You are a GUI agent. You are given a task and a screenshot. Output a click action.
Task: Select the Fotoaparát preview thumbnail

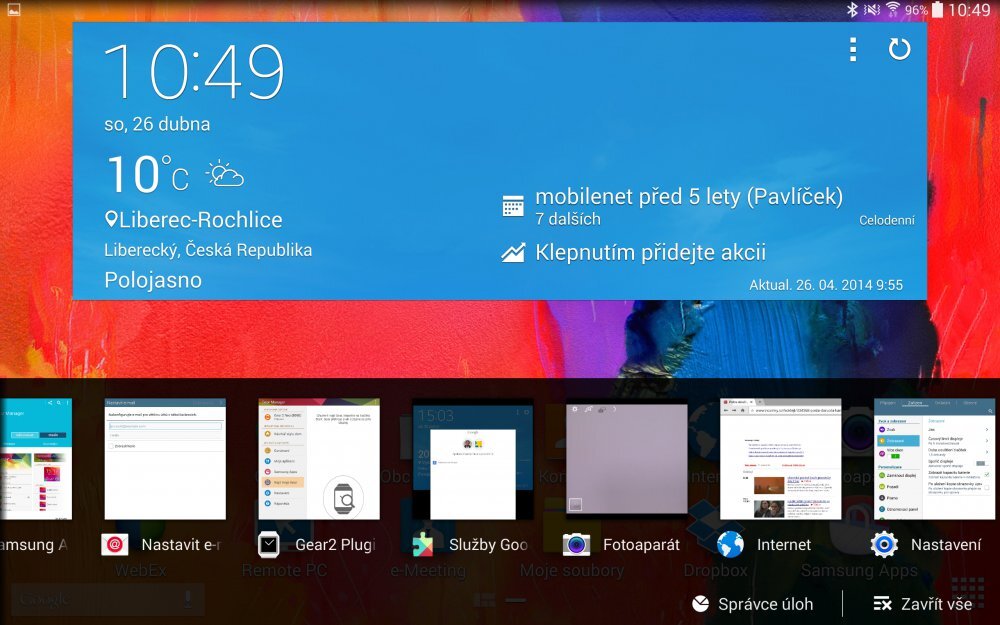click(625, 459)
